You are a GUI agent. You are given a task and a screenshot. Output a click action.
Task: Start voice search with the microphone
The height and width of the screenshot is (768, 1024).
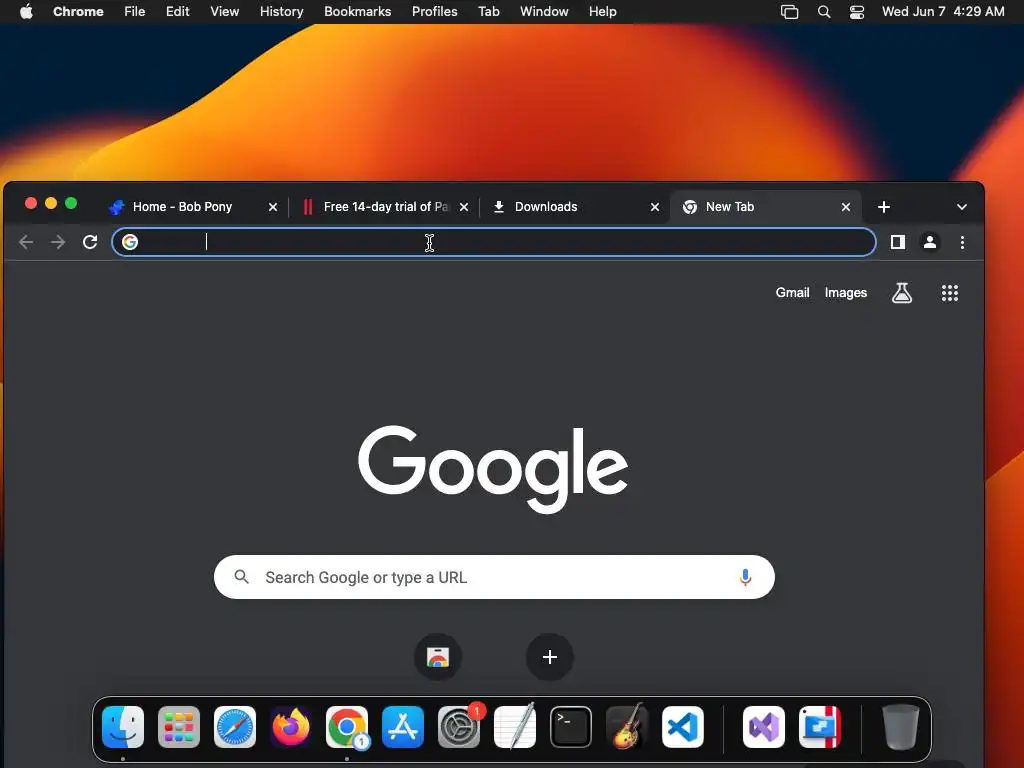point(745,577)
